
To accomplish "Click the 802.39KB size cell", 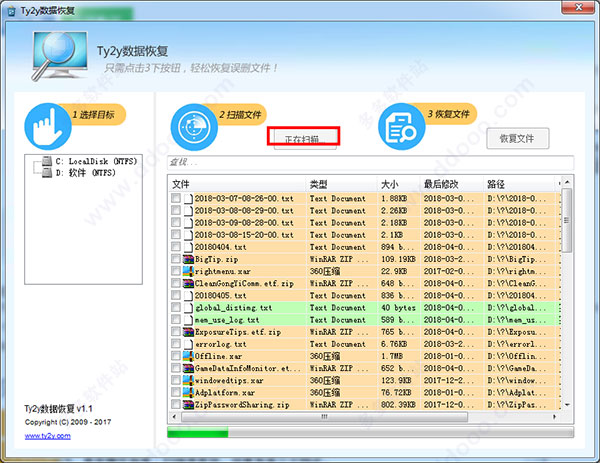I will tap(398, 405).
